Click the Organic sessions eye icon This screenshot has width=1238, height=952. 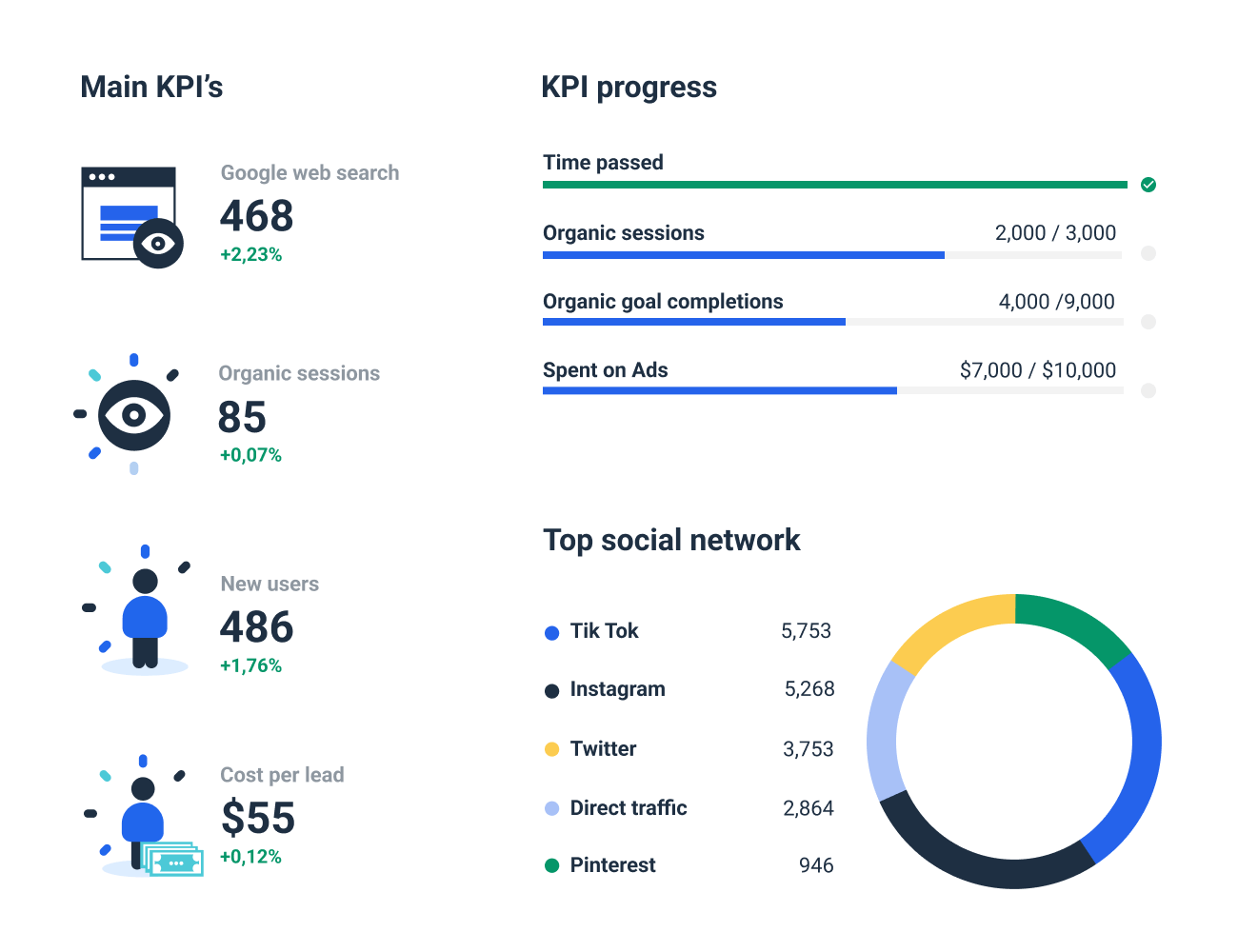tap(134, 414)
